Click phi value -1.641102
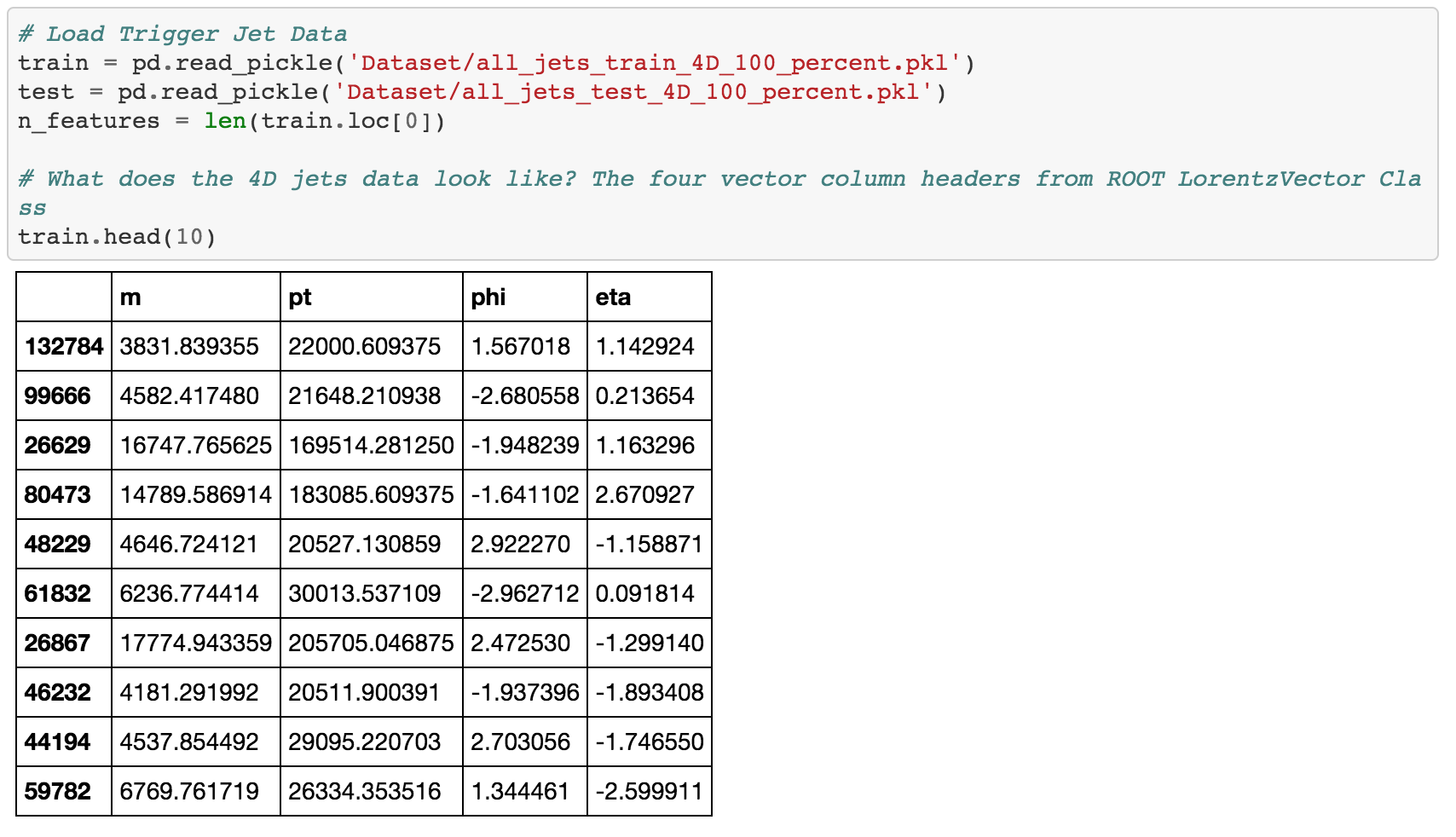The width and height of the screenshot is (1456, 837). (x=525, y=494)
